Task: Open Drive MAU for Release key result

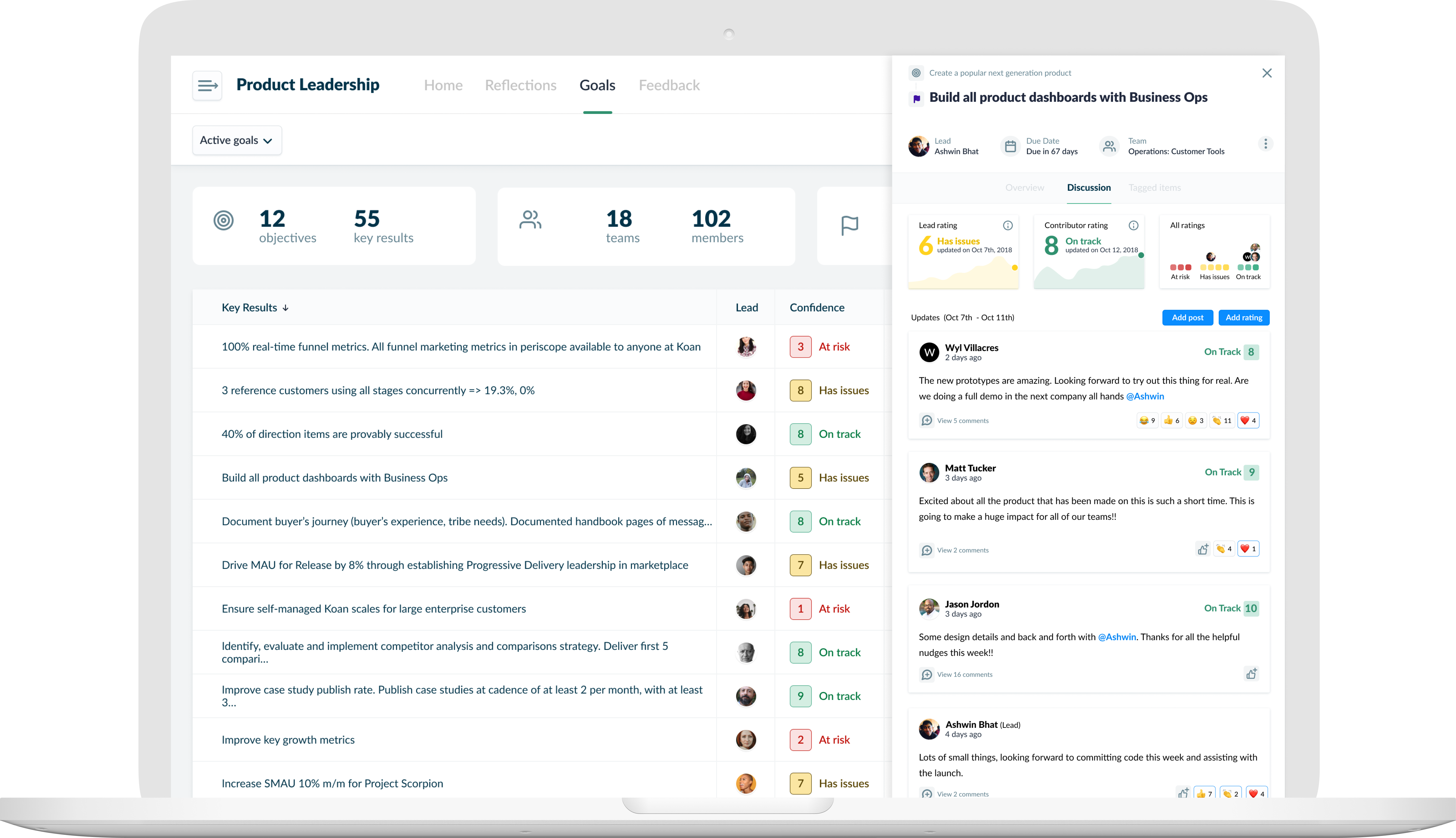Action: pyautogui.click(x=454, y=565)
